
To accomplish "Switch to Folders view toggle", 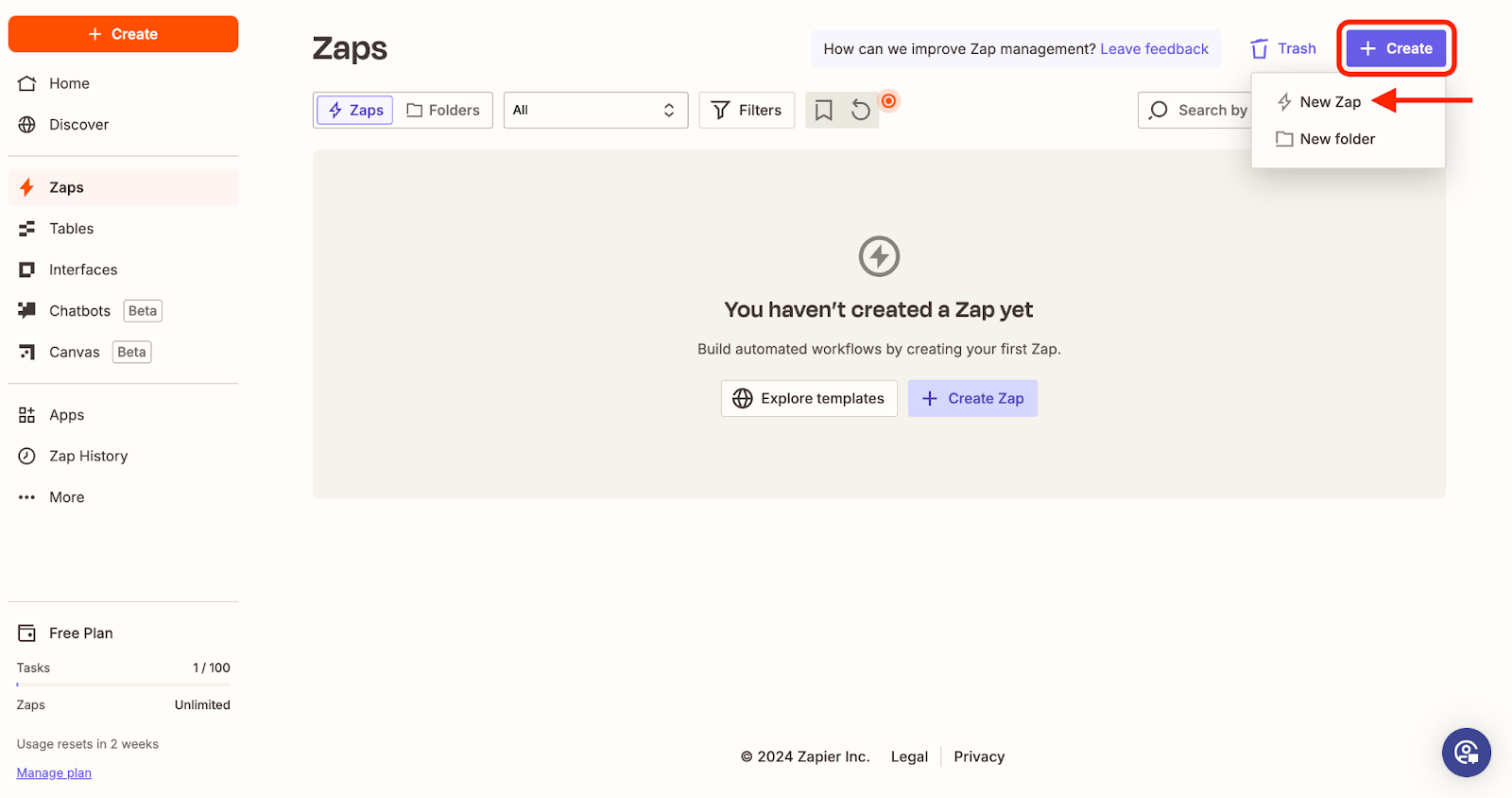I will [x=443, y=111].
